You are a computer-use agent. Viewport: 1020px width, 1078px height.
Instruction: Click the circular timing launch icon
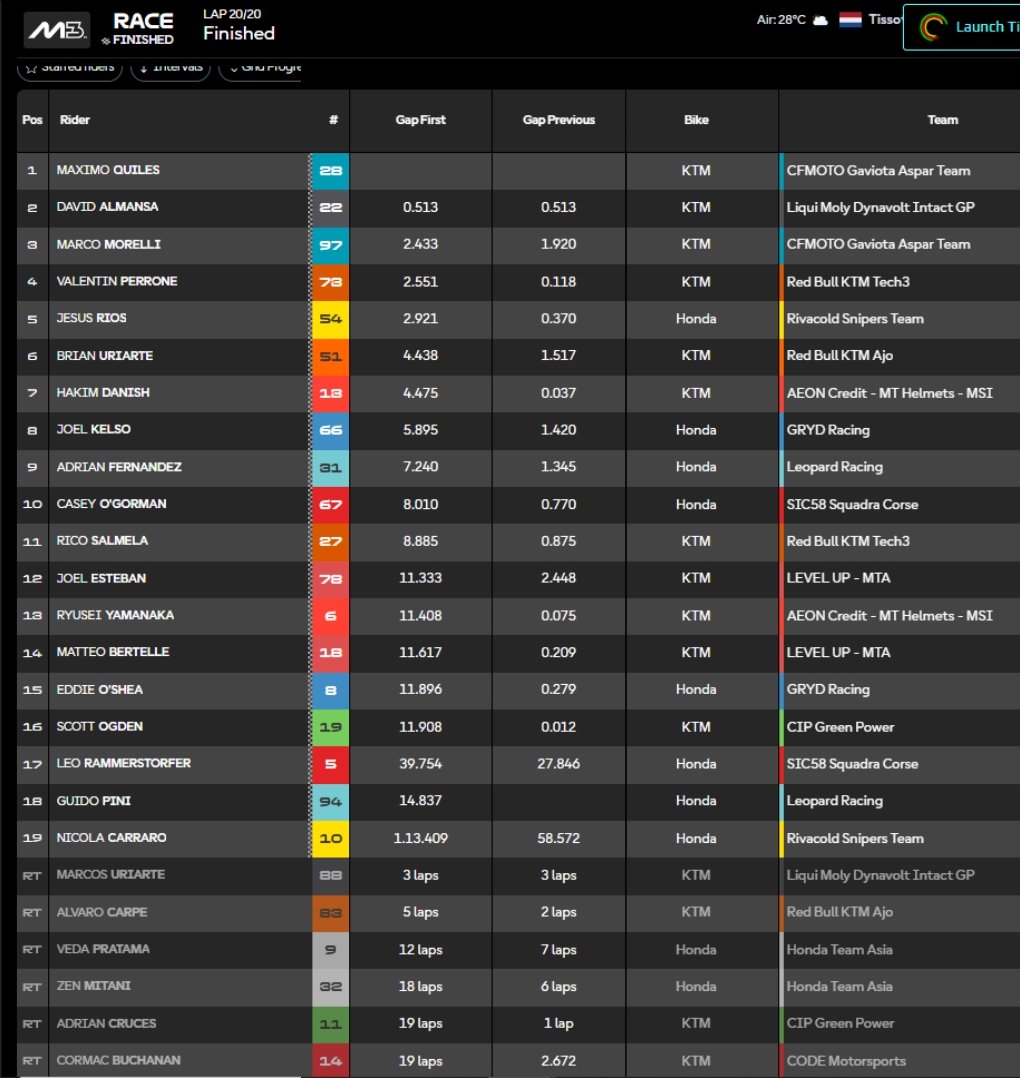tap(933, 27)
